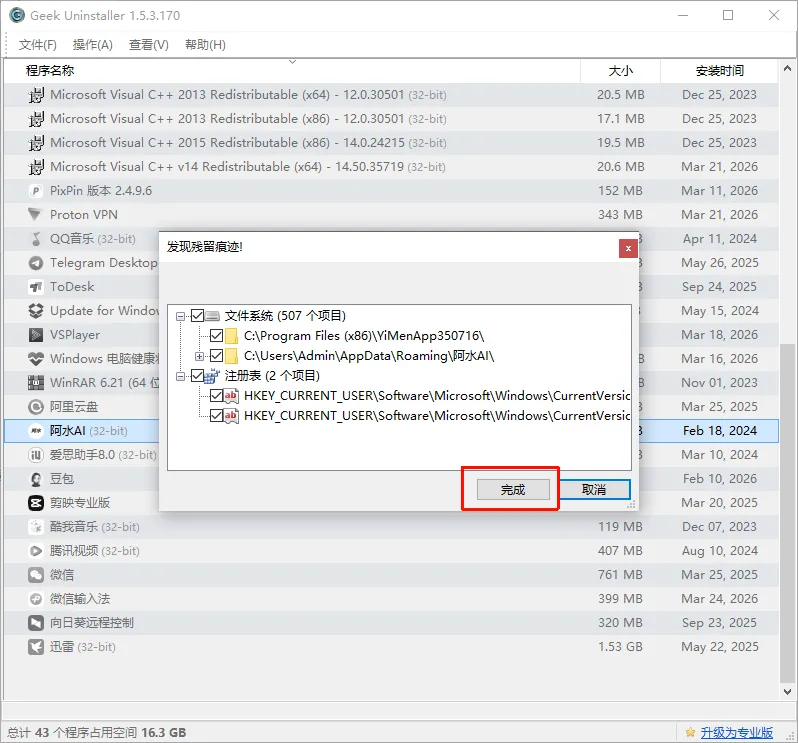Click the QQ音乐 program icon
Image resolution: width=798 pixels, height=743 pixels.
tap(36, 239)
